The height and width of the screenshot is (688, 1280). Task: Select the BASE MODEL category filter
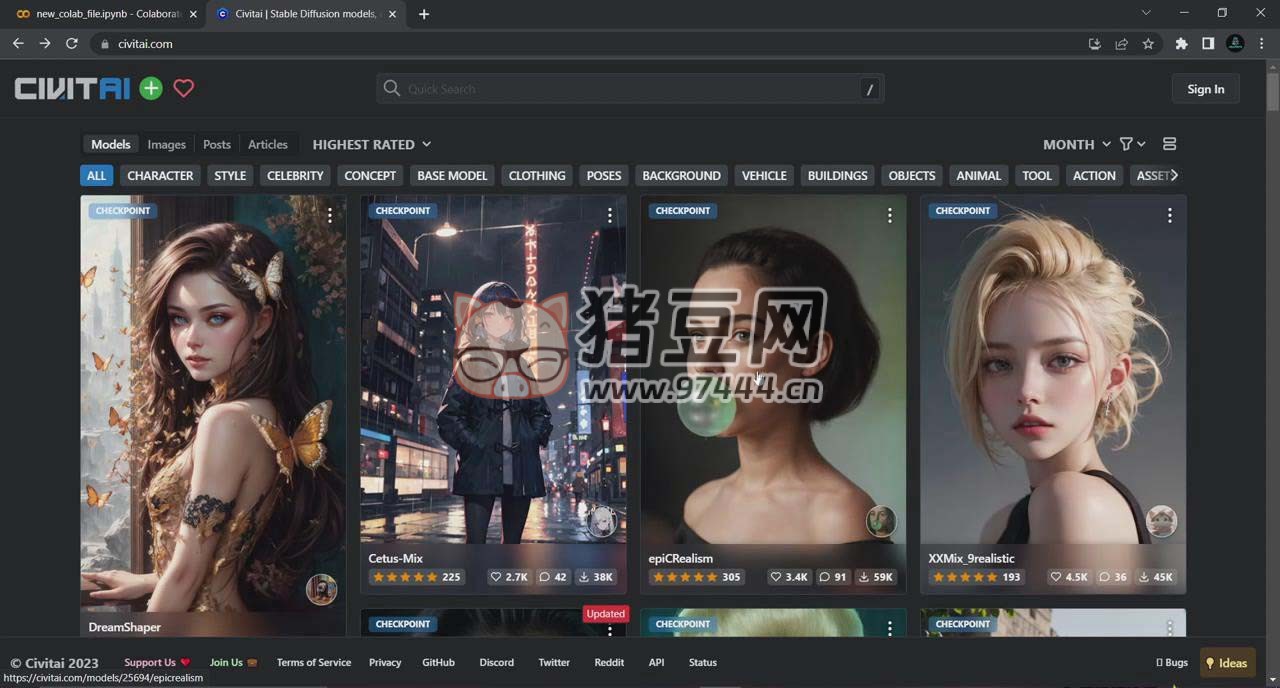click(x=452, y=175)
